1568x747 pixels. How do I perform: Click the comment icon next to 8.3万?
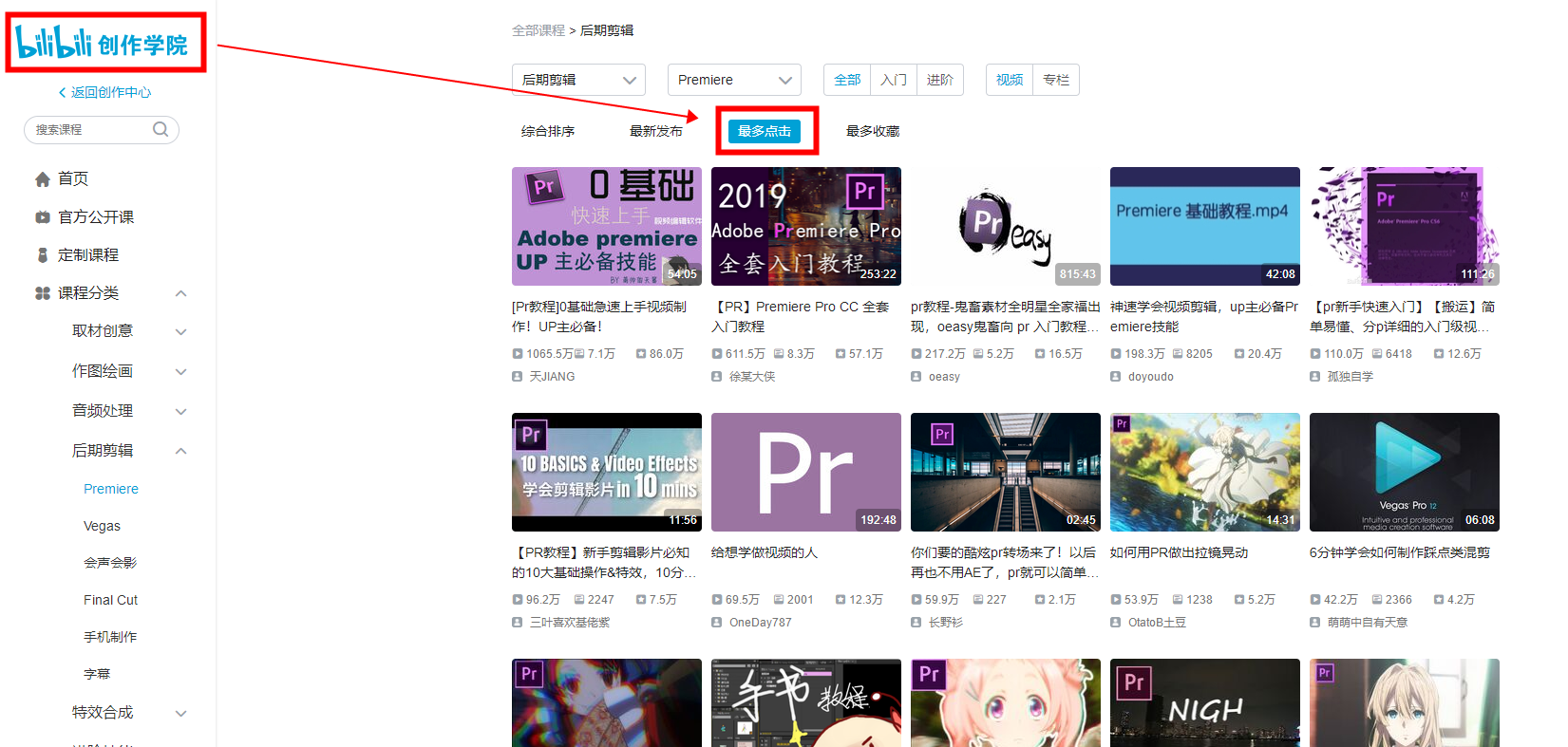(x=779, y=354)
